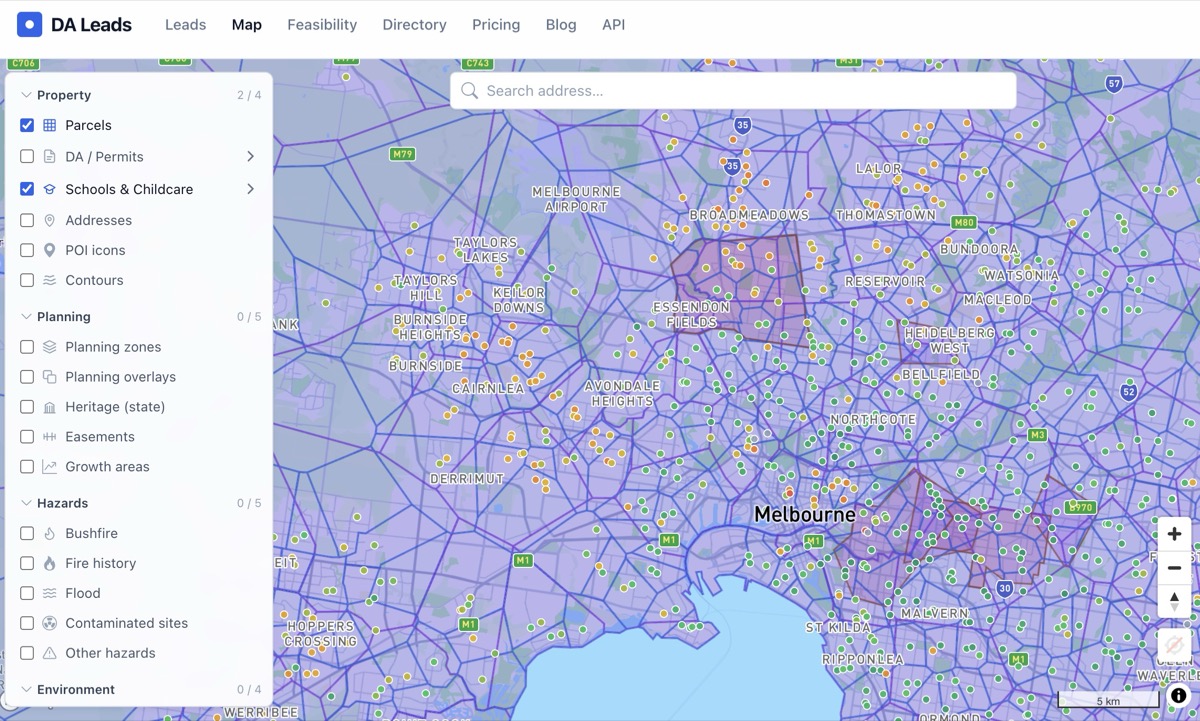Tick the Contours checkbox

point(27,280)
